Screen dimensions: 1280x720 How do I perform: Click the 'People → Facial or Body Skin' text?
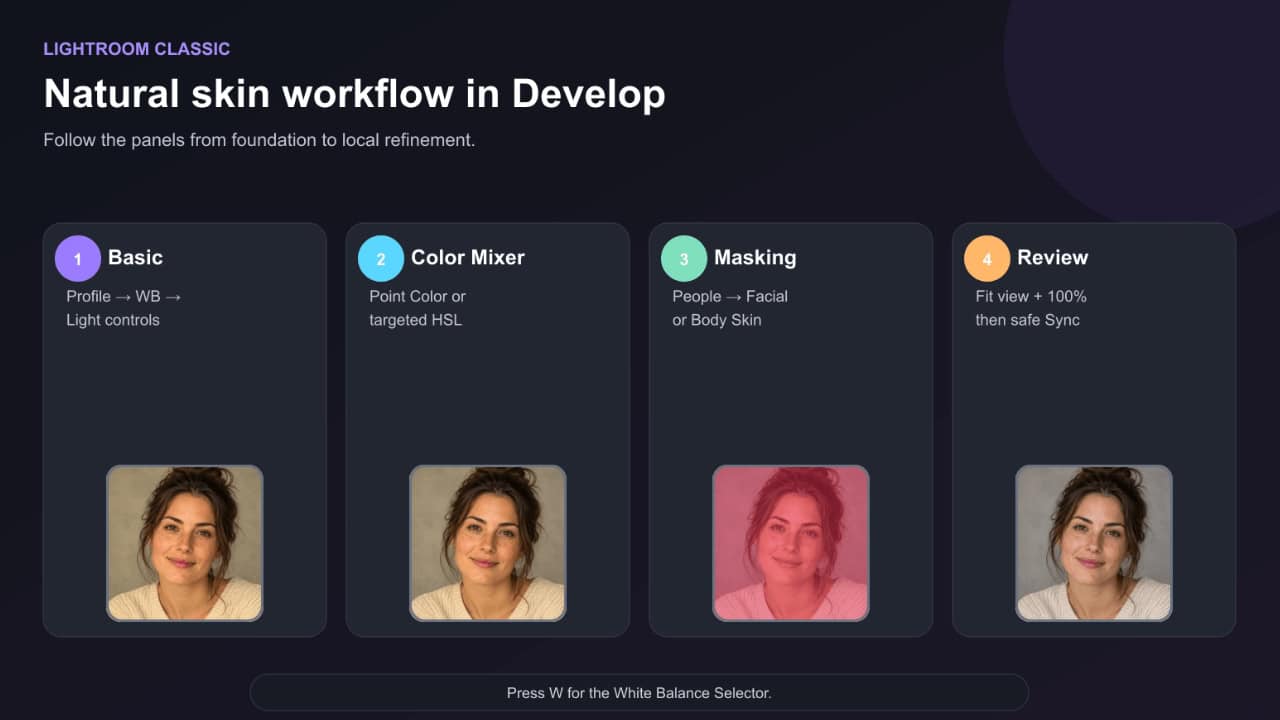click(x=730, y=308)
